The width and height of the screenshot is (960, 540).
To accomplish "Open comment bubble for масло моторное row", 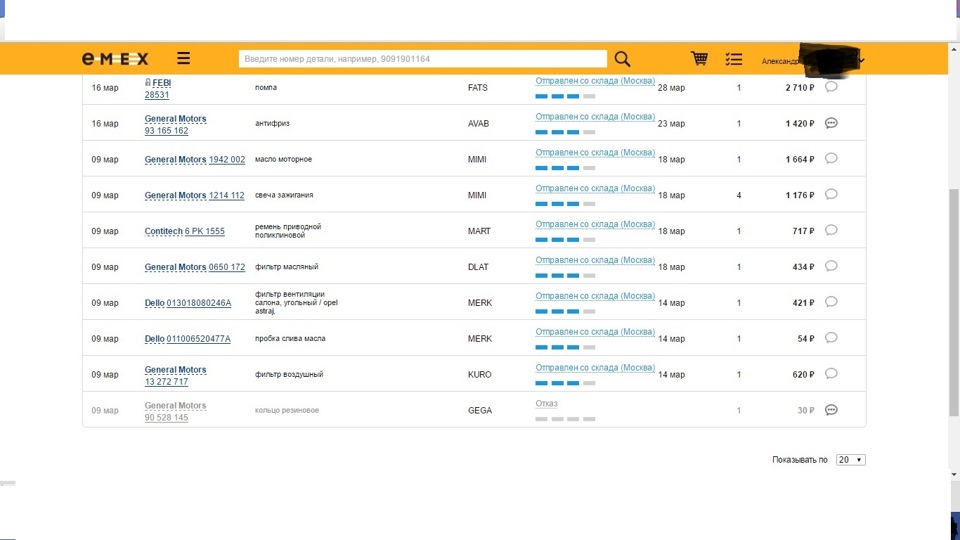I will tap(831, 159).
